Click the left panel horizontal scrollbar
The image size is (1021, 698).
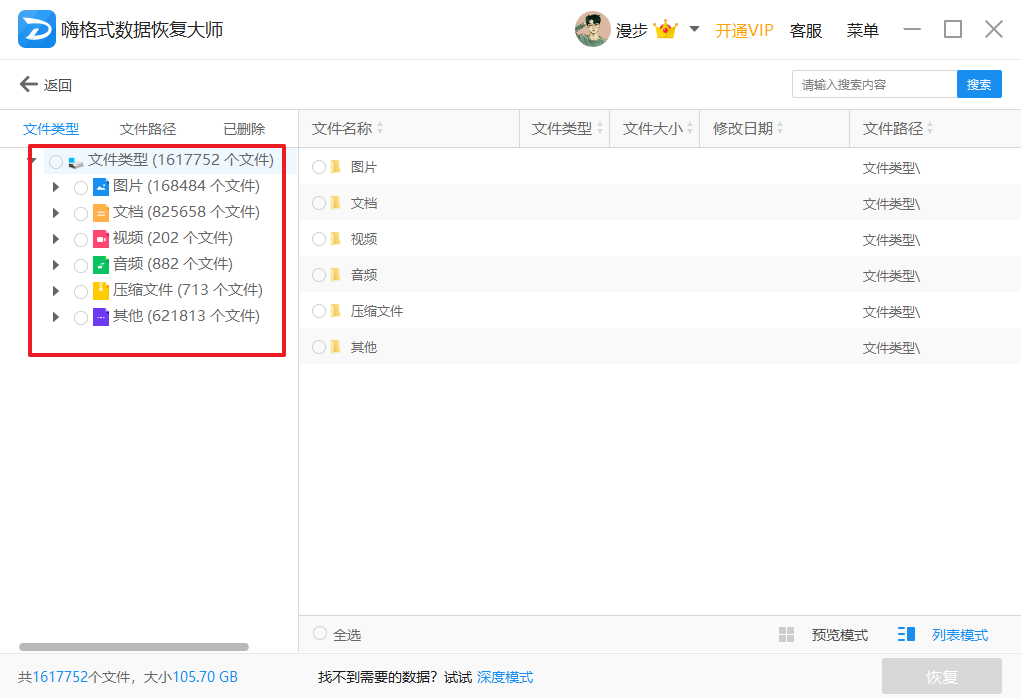[134, 647]
